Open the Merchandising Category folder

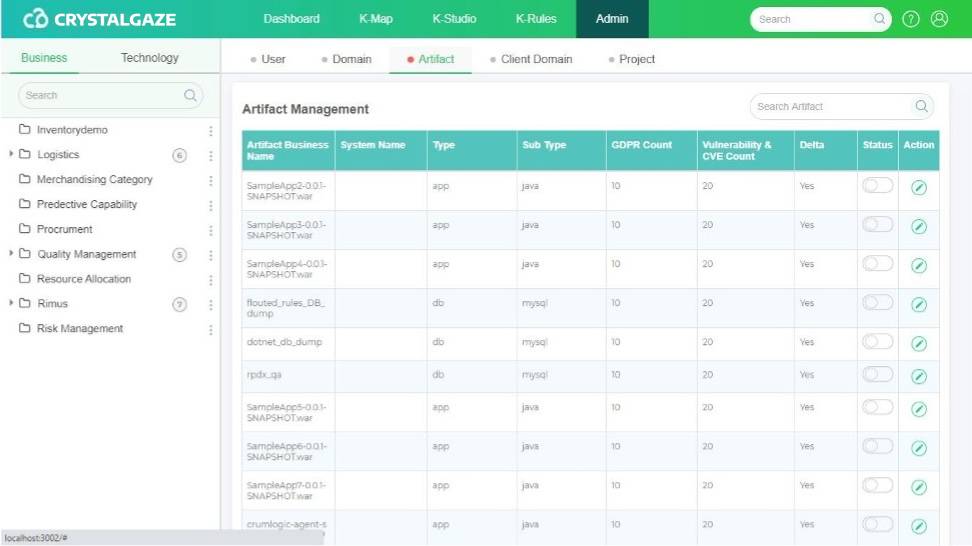point(94,180)
